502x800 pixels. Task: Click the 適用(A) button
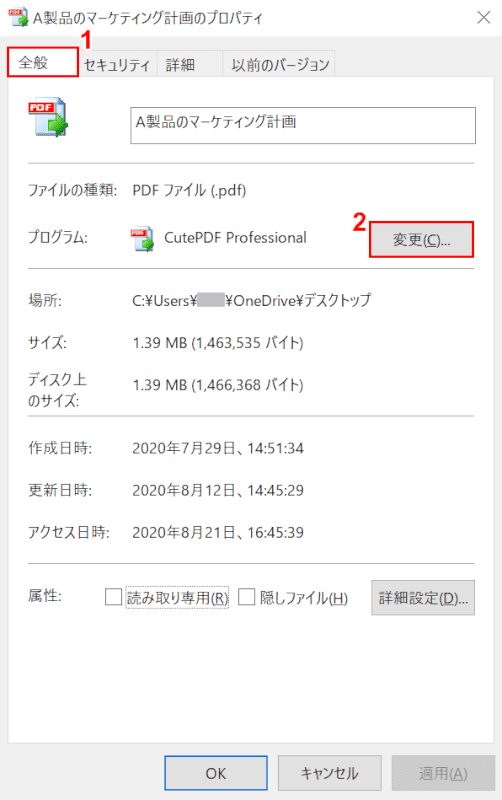443,773
